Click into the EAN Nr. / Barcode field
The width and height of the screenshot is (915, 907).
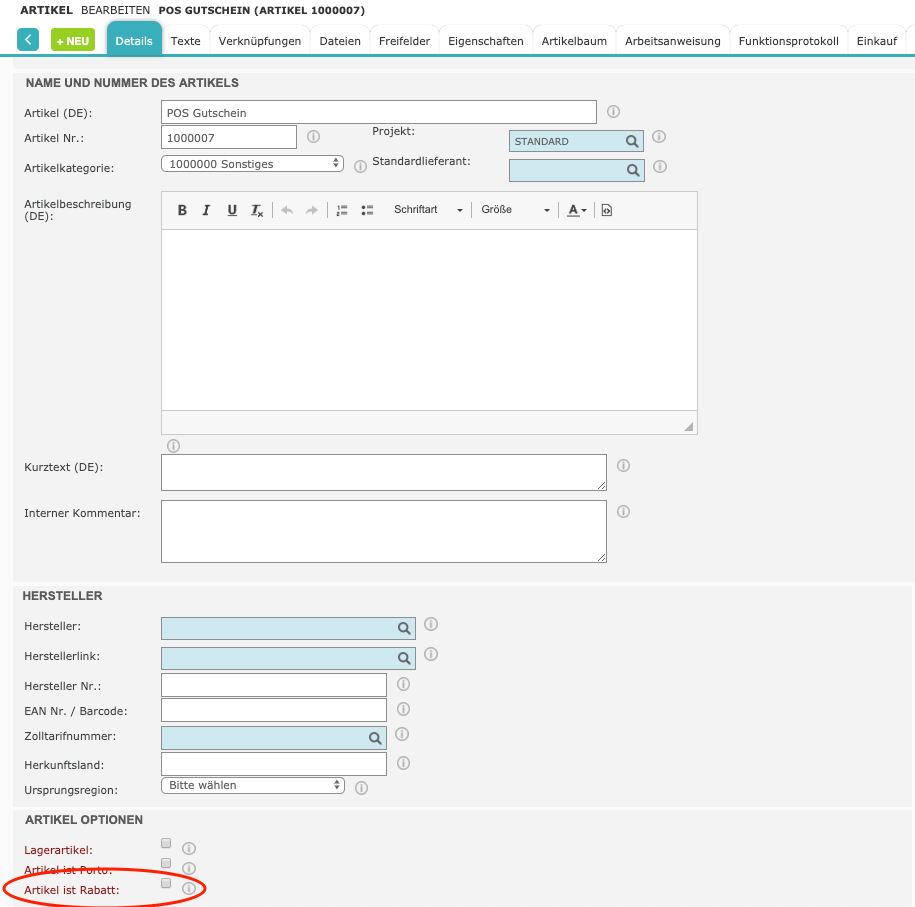coord(273,710)
